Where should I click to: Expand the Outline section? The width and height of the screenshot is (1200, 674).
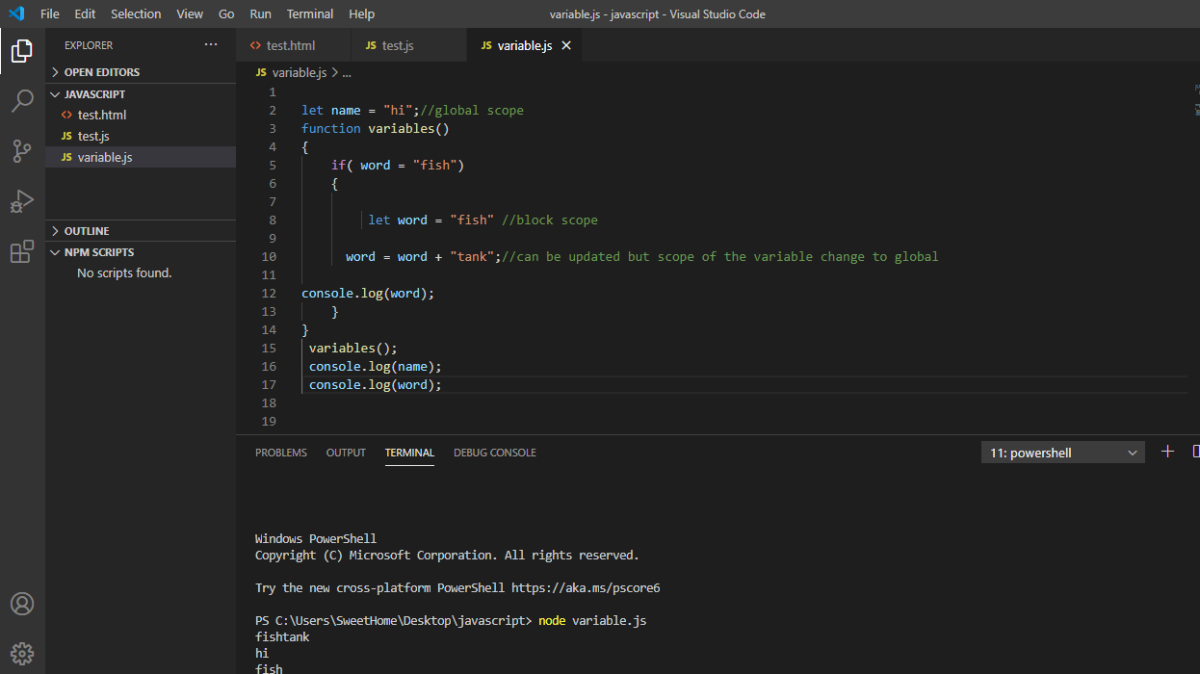[x=87, y=231]
